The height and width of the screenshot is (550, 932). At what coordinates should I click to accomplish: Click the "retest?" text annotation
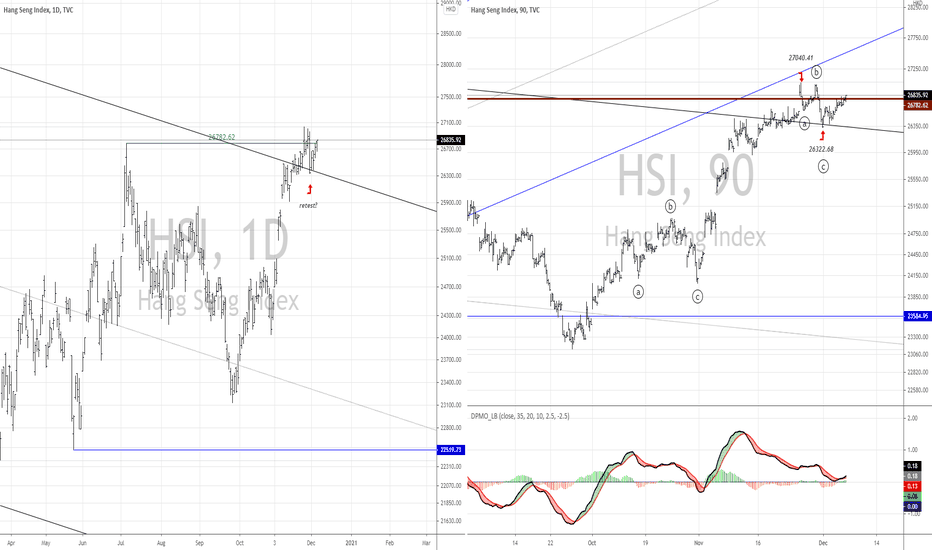[x=308, y=205]
